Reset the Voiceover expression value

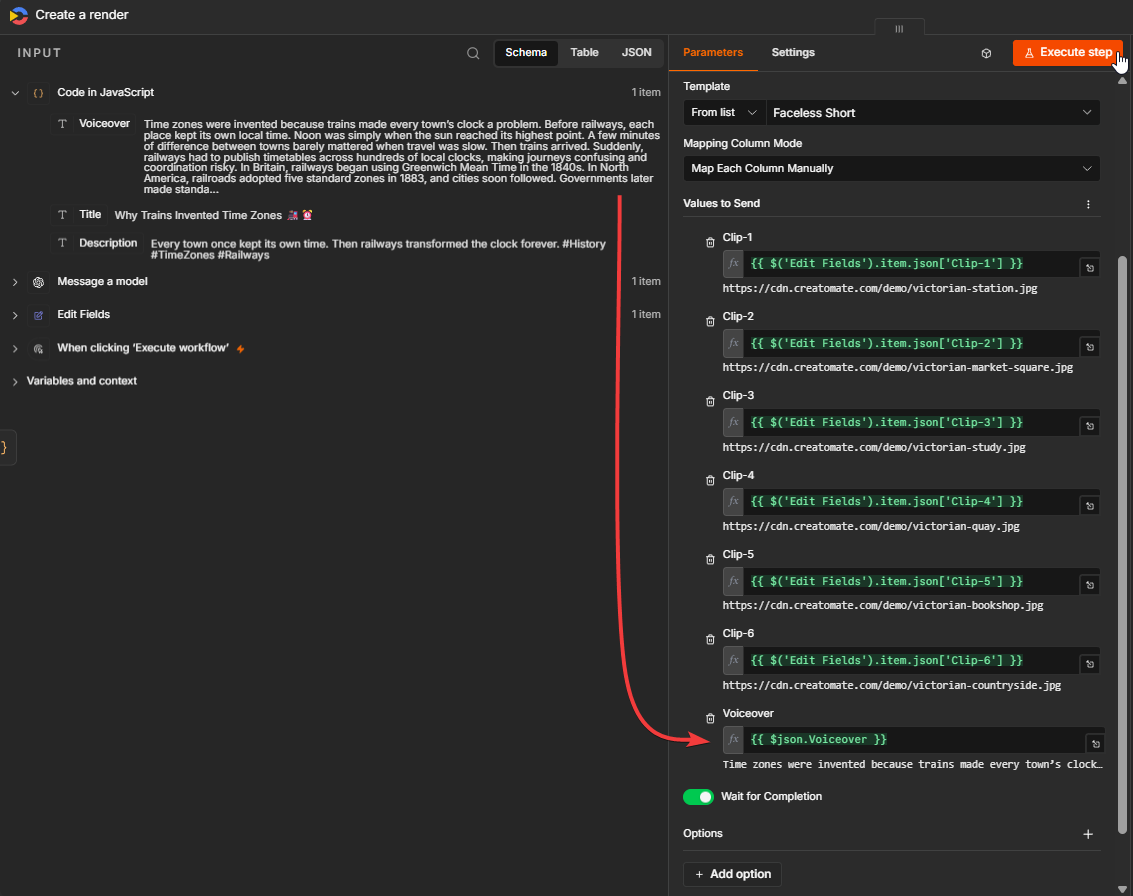[1095, 744]
